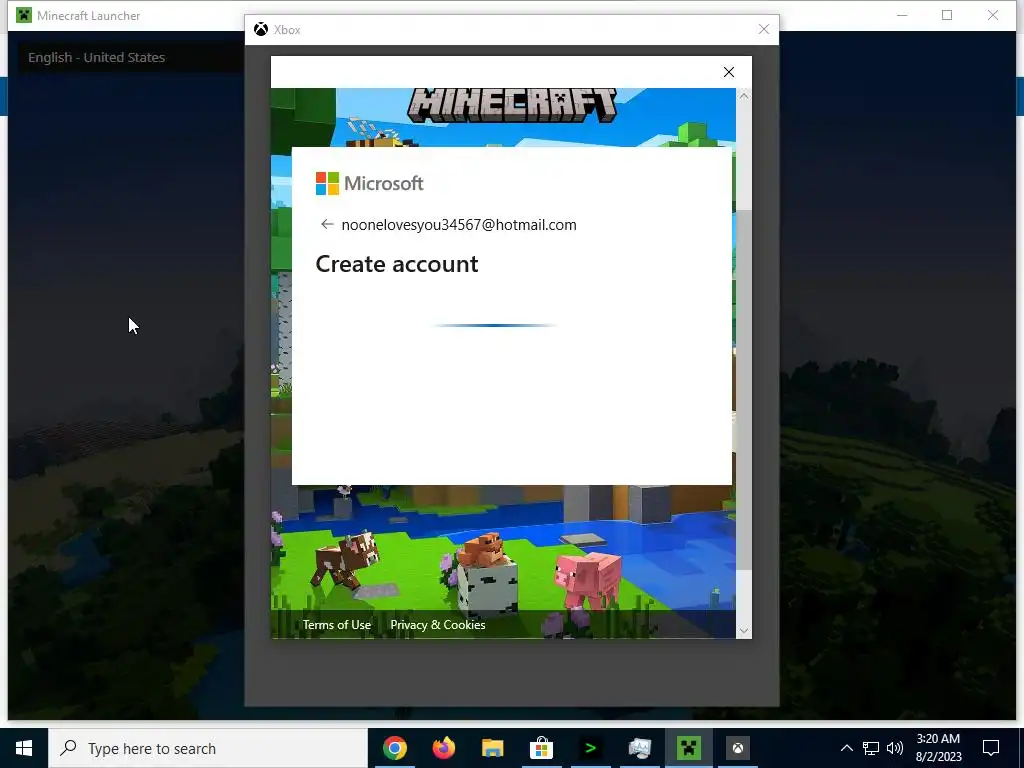Switch to the Xbox taskbar icon

737,748
